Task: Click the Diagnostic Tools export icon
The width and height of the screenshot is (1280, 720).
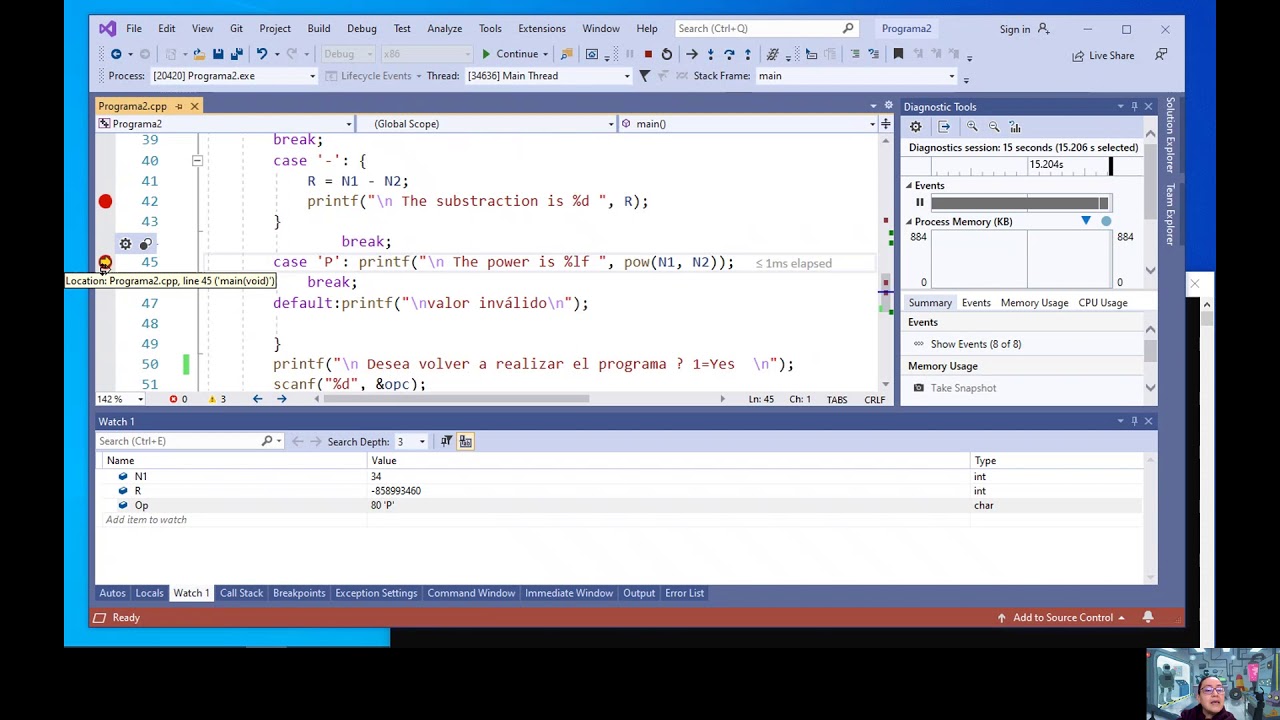Action: point(944,127)
